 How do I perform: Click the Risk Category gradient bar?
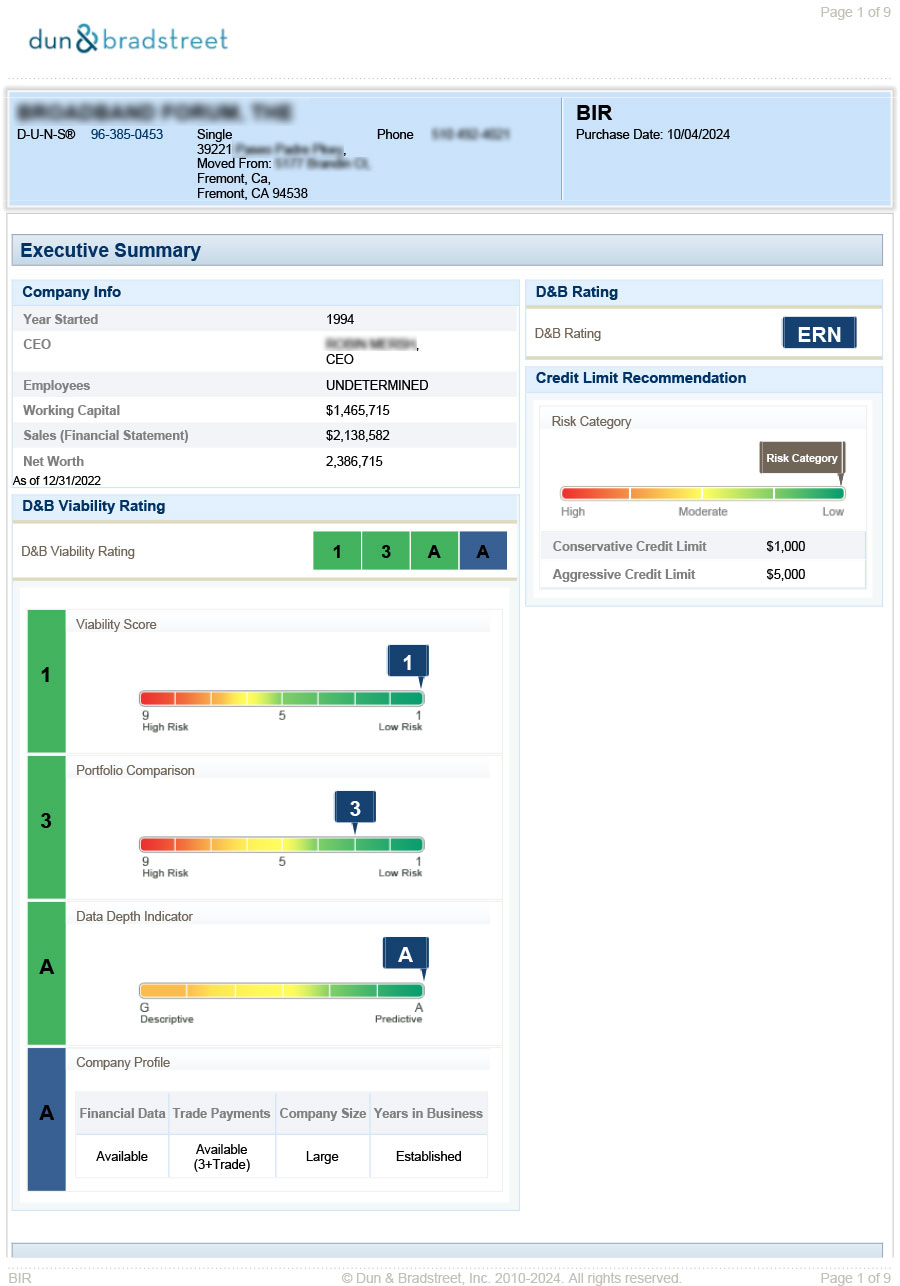click(x=702, y=493)
